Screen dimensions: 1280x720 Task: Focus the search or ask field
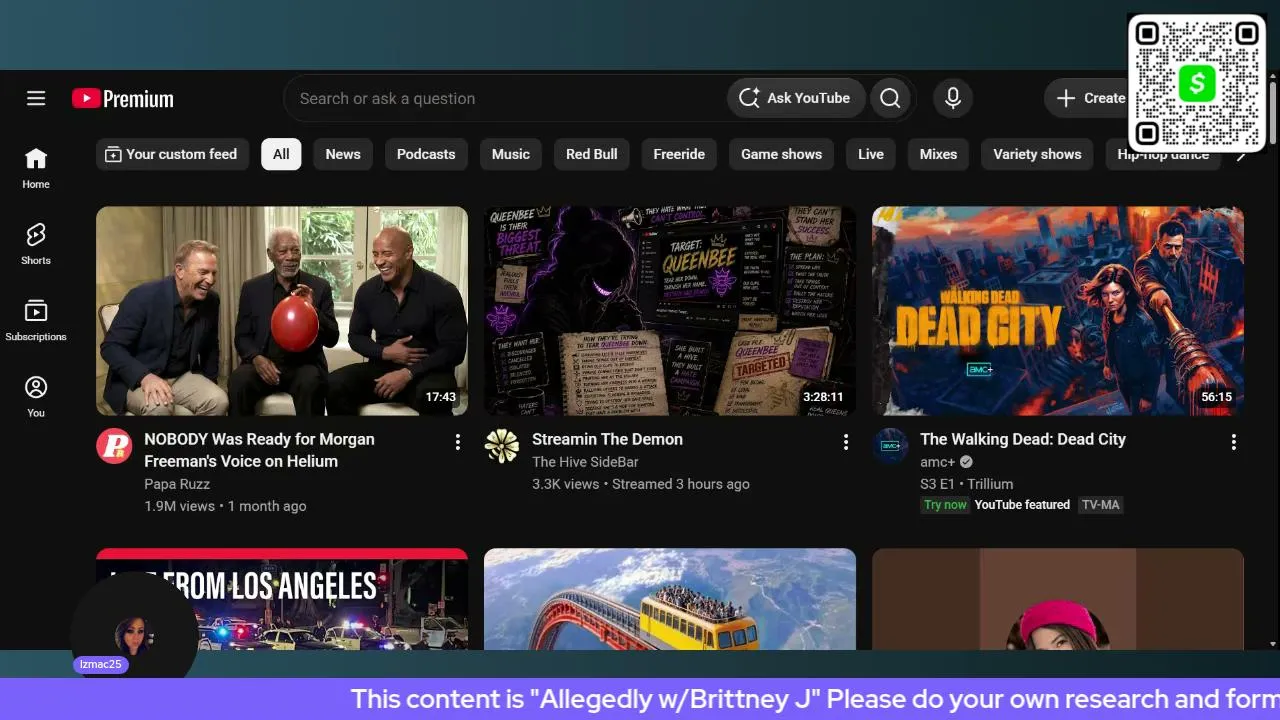[505, 98]
